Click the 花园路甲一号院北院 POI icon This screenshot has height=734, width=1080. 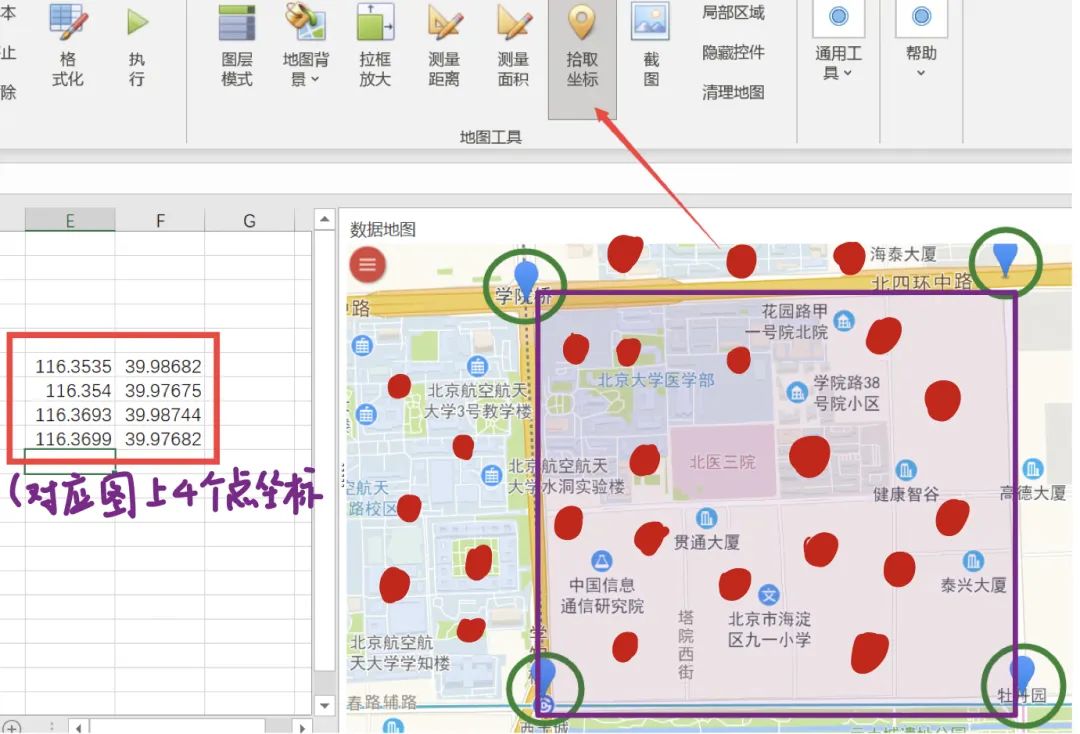[x=844, y=320]
